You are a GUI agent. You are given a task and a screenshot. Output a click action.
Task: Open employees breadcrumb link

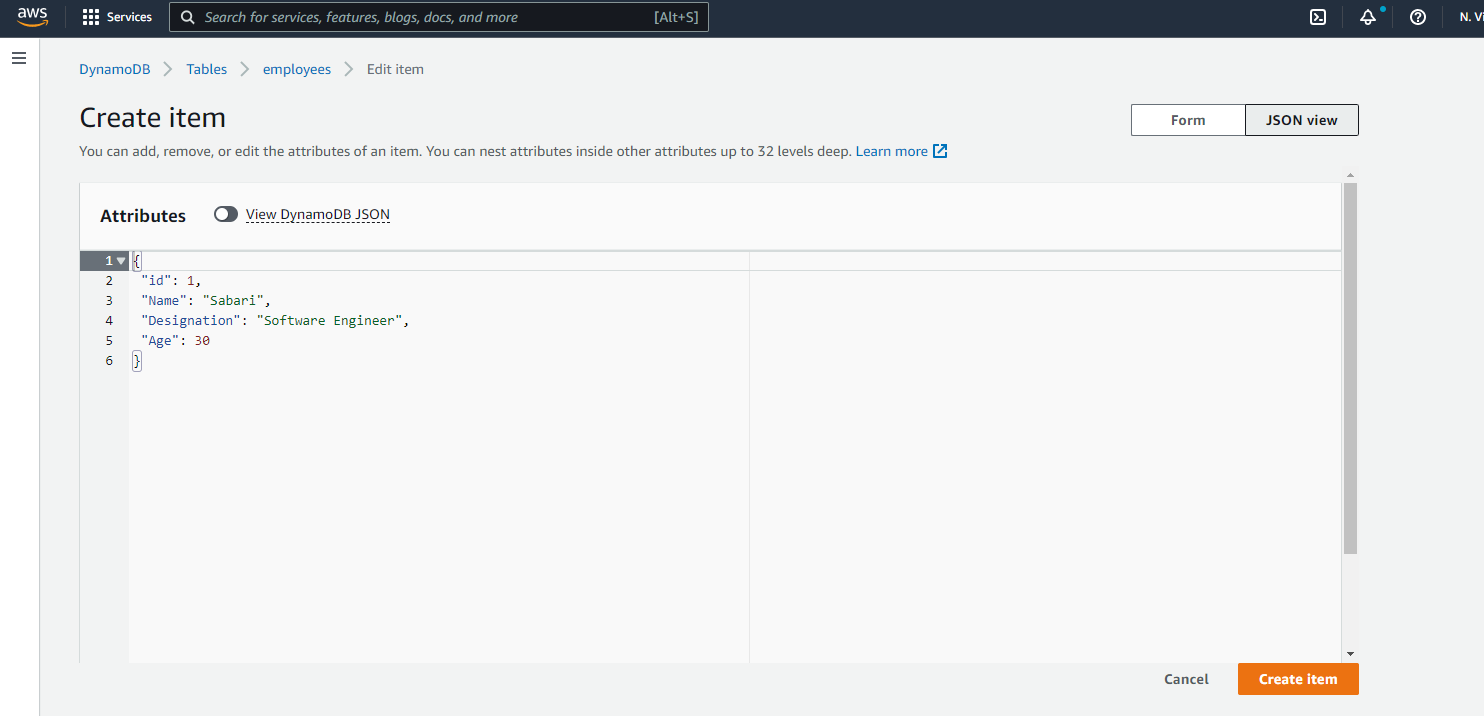(297, 69)
